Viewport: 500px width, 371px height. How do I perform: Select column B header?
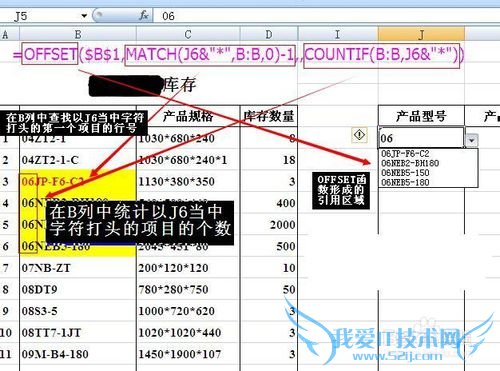tap(78, 34)
